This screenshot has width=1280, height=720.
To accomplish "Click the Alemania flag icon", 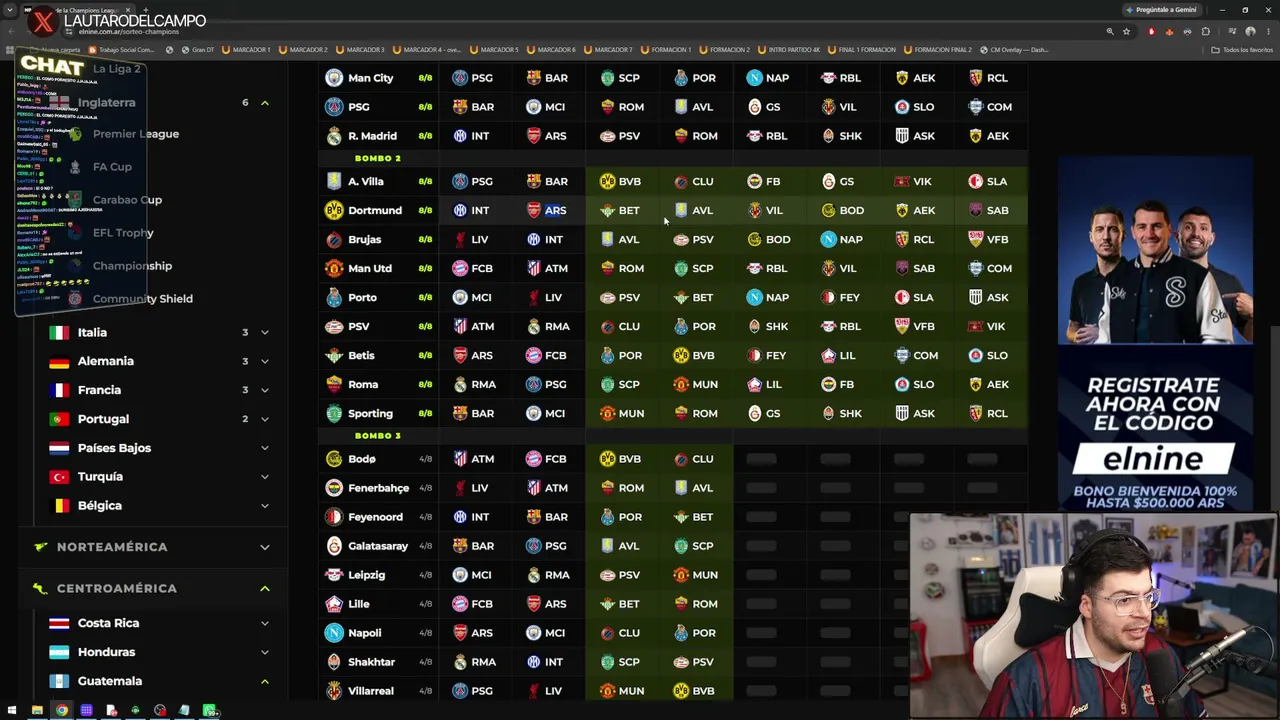I will tap(59, 361).
